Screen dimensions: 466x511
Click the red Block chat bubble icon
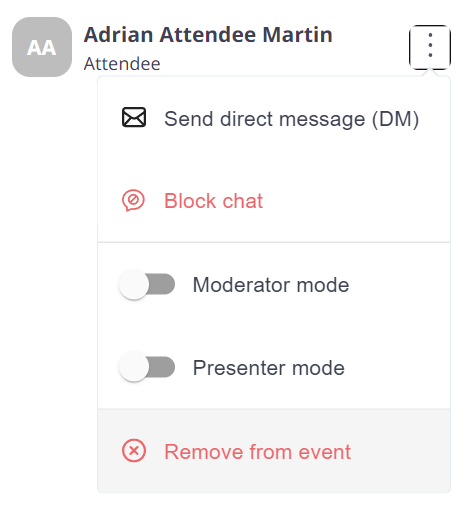coord(133,201)
